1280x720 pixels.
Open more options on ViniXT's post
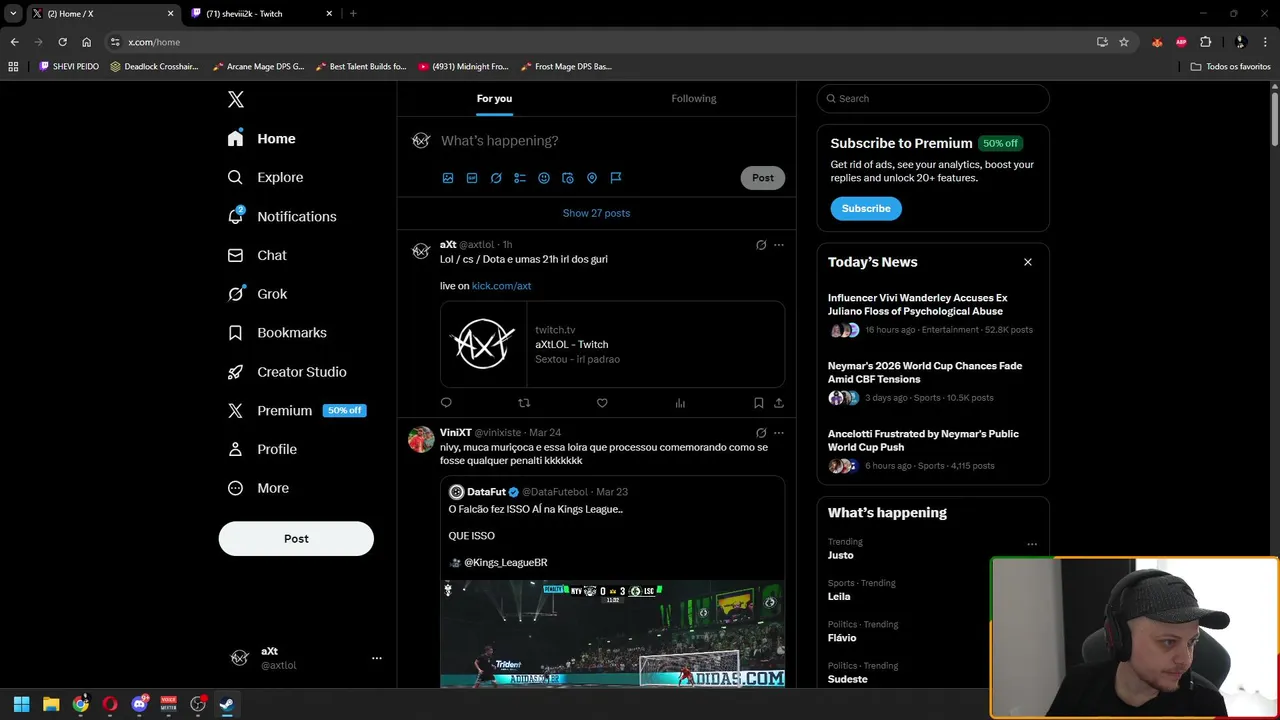pos(779,433)
